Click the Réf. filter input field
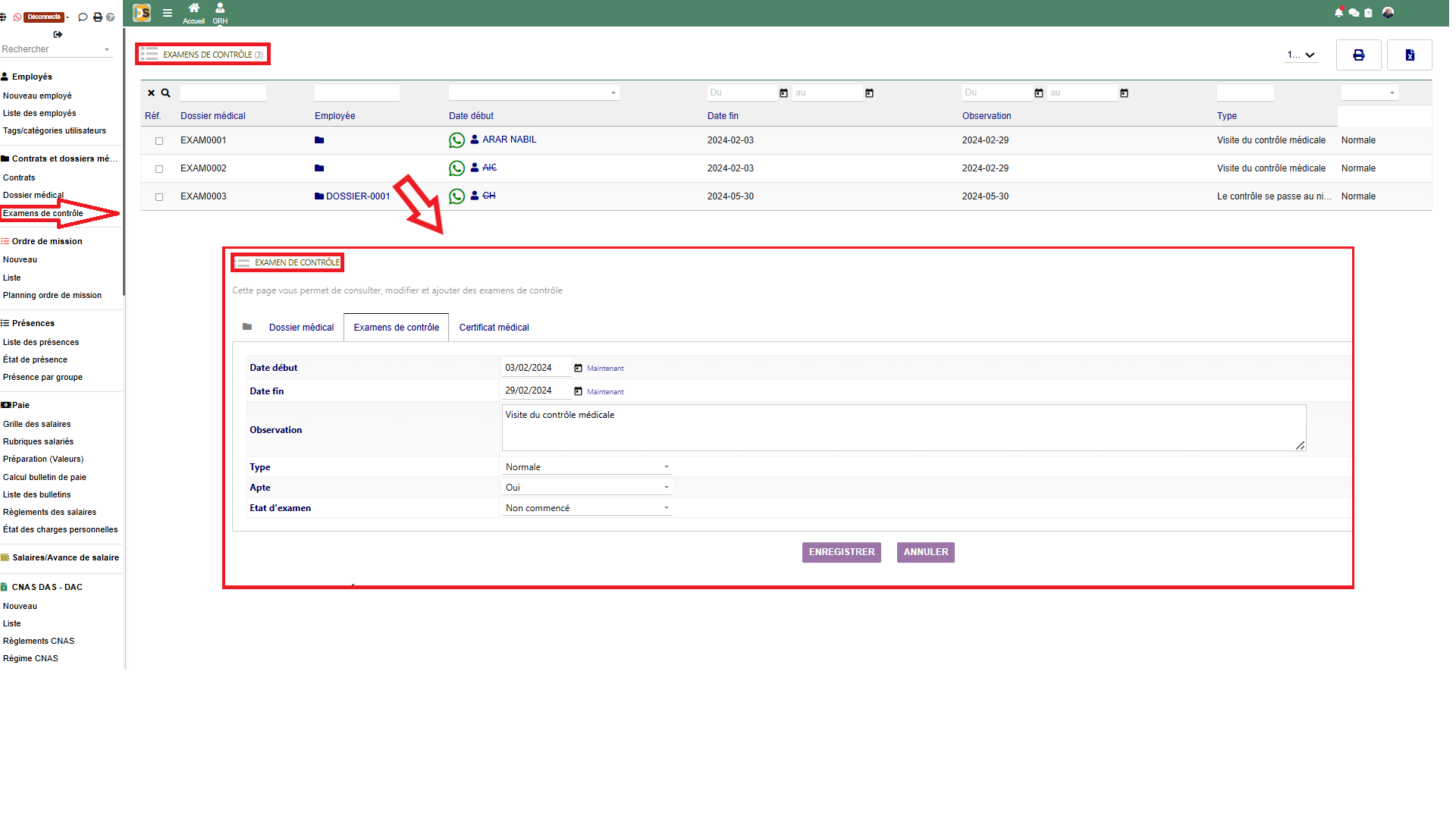Image resolution: width=1456 pixels, height=819 pixels. pos(223,93)
